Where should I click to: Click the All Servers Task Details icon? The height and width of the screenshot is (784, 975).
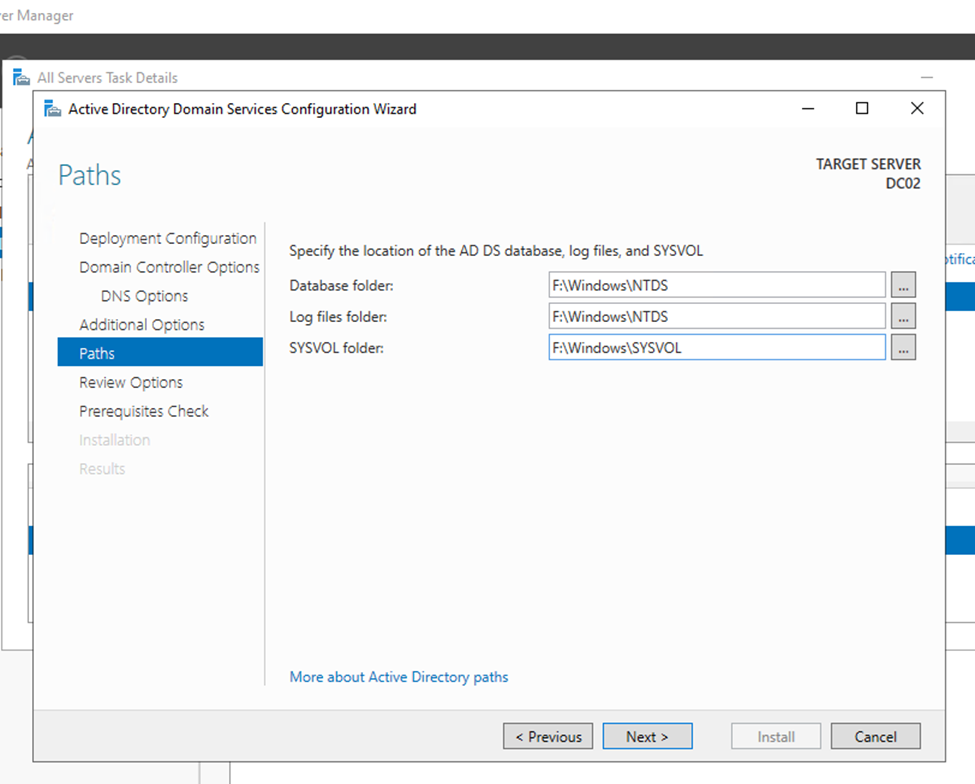(x=20, y=77)
